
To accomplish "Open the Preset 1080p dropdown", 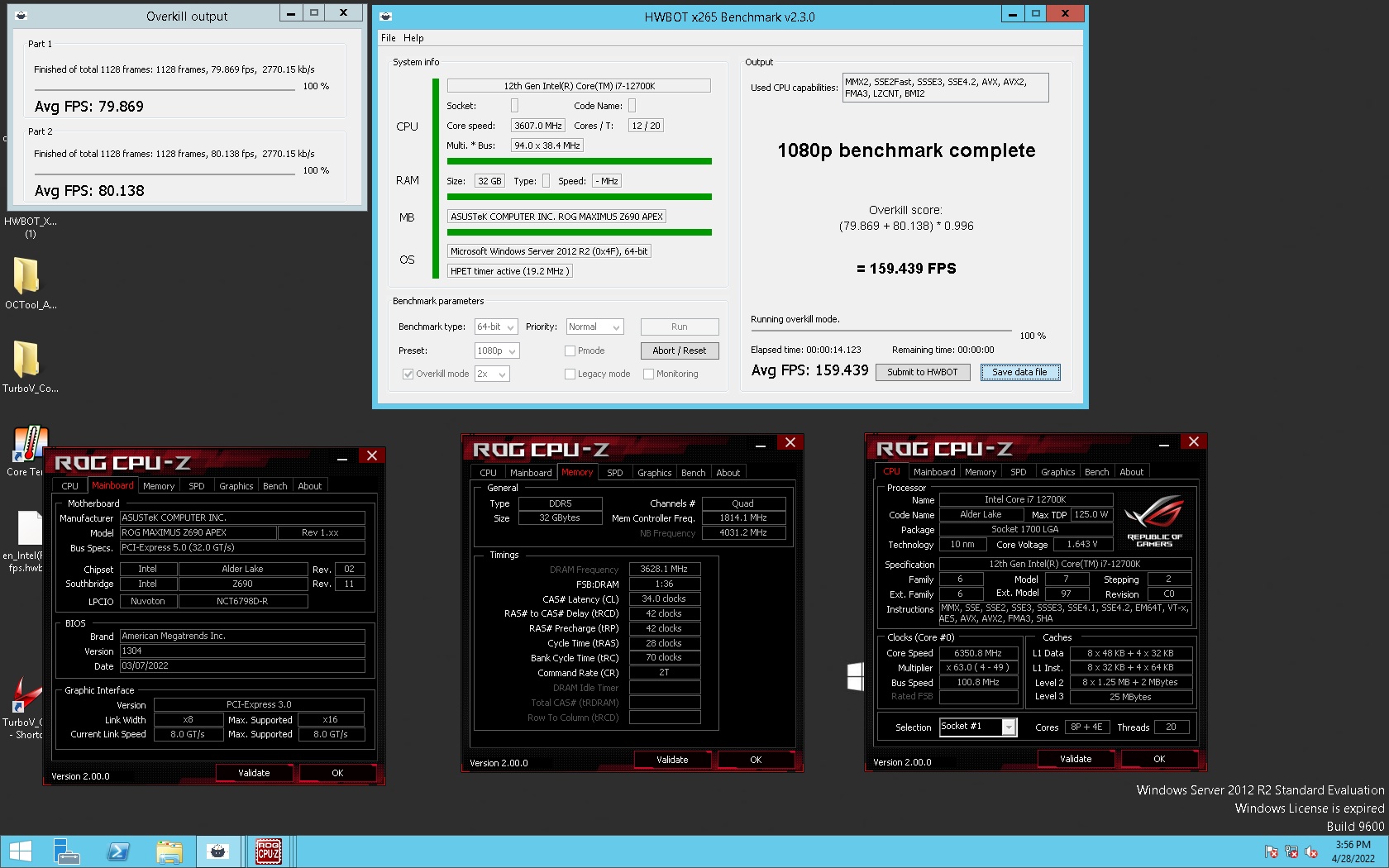I will coord(497,351).
